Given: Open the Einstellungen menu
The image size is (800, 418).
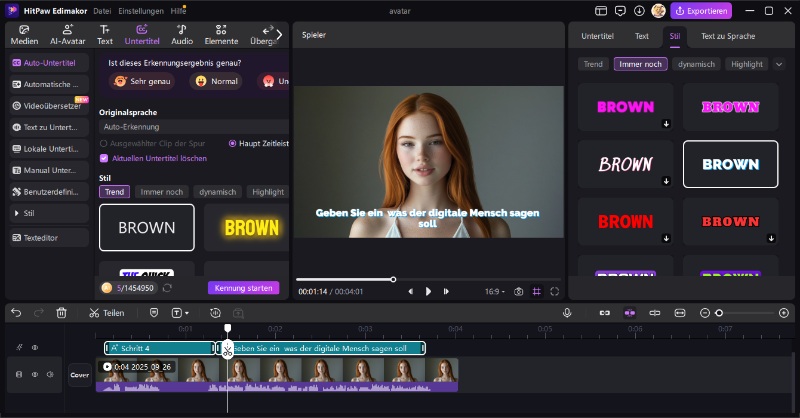Looking at the screenshot, I should pyautogui.click(x=141, y=11).
